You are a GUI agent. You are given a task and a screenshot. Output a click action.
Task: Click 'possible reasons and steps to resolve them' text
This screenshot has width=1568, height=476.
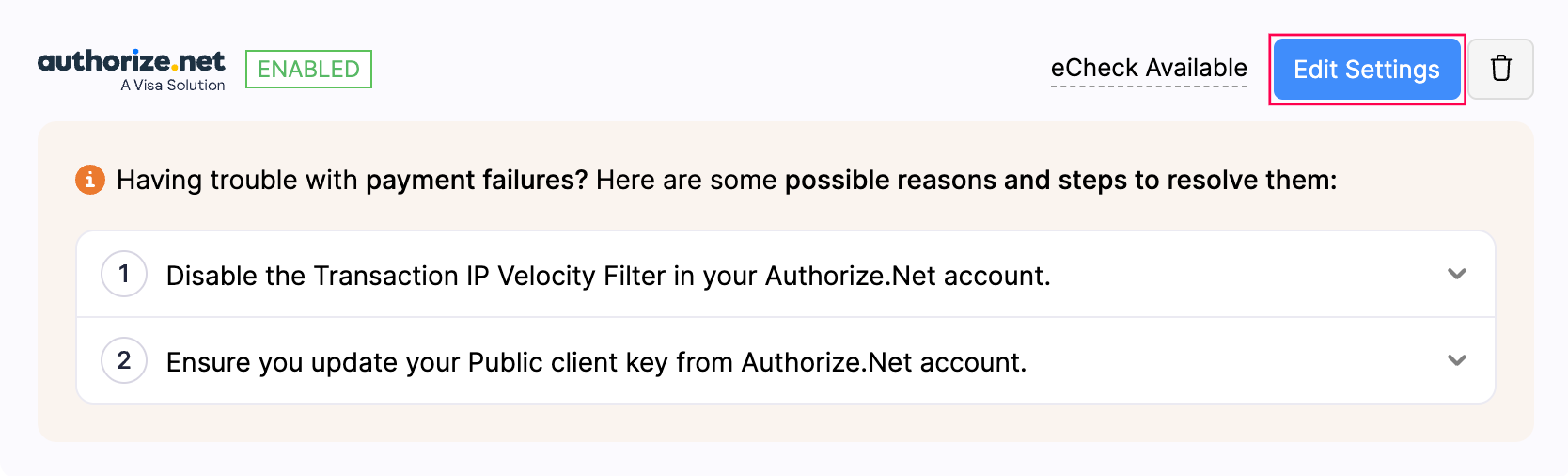(x=1060, y=180)
